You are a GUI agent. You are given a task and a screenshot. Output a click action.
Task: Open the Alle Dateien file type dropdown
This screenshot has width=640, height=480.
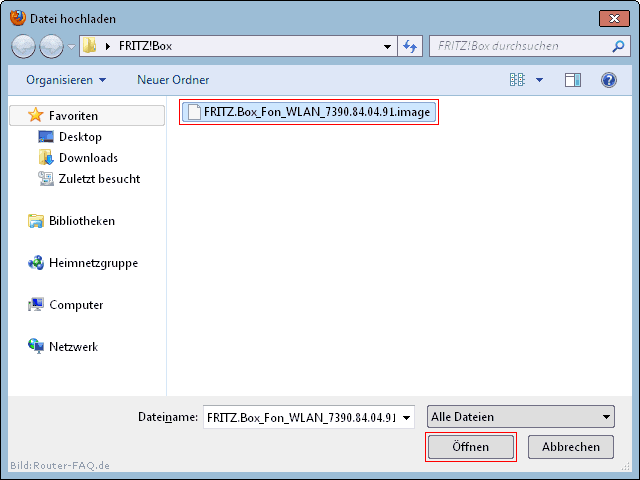pyautogui.click(x=521, y=417)
